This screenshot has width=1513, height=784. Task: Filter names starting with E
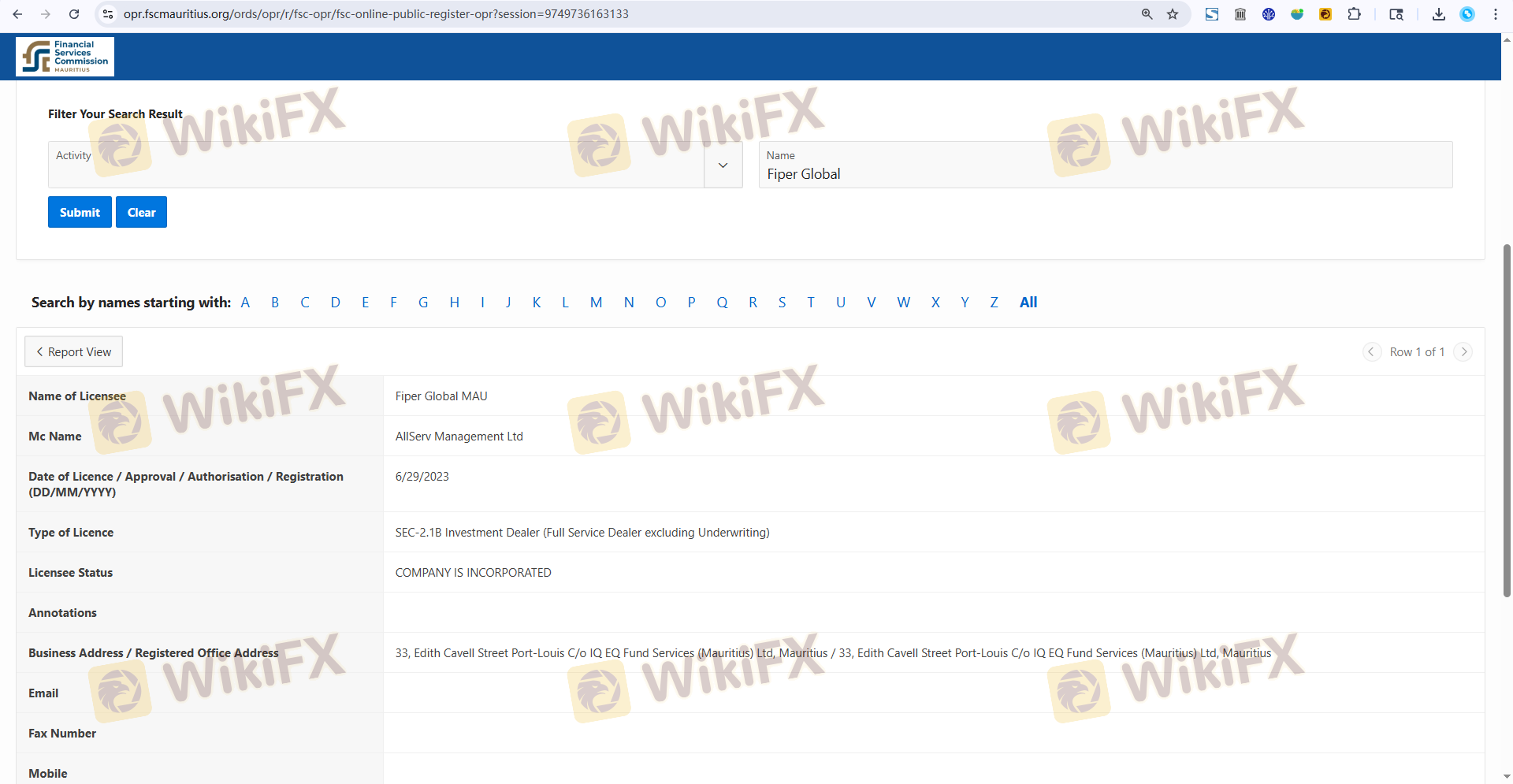click(x=366, y=303)
